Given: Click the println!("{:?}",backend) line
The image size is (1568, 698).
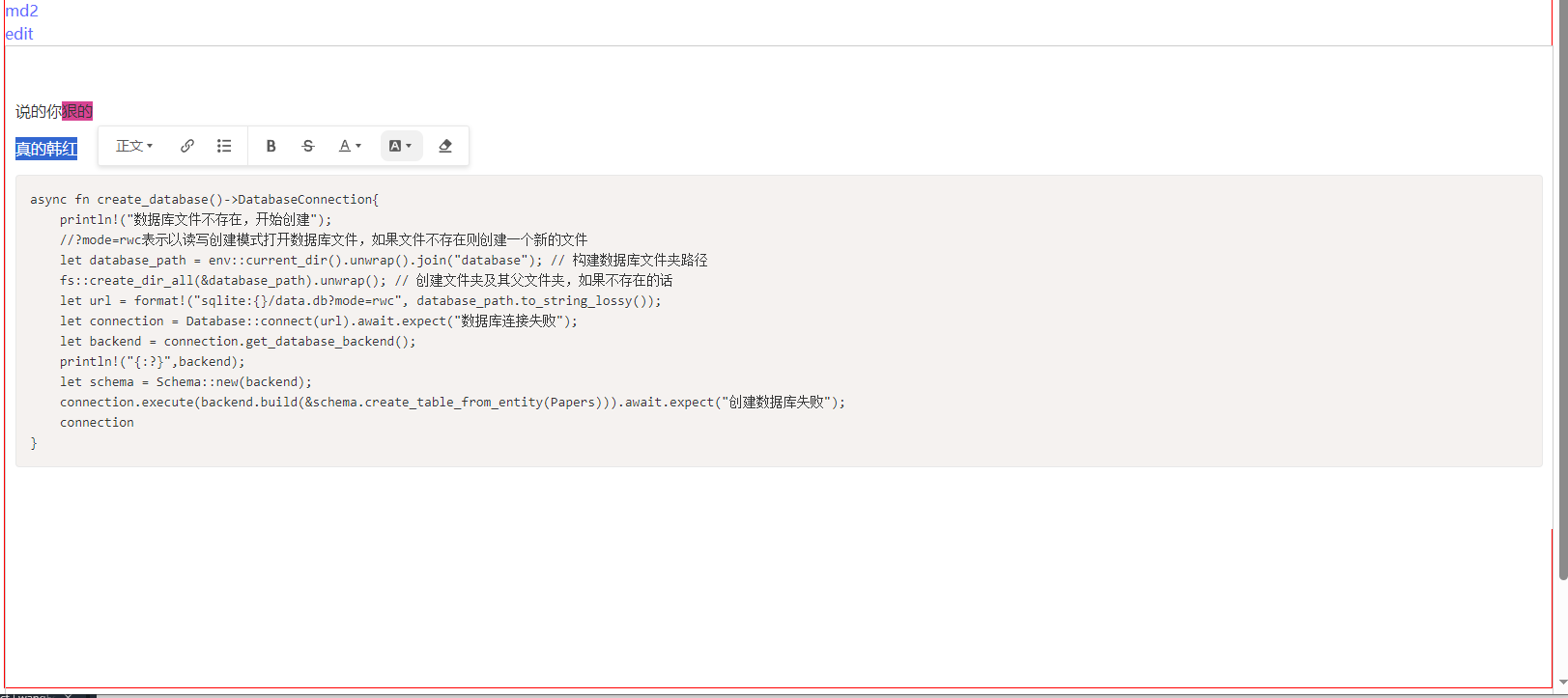Looking at the screenshot, I should coord(153,361).
